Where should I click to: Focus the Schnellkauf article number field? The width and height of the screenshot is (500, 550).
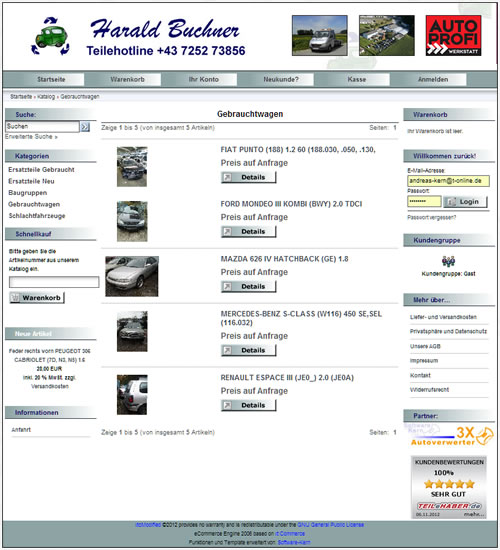pyautogui.click(x=54, y=282)
